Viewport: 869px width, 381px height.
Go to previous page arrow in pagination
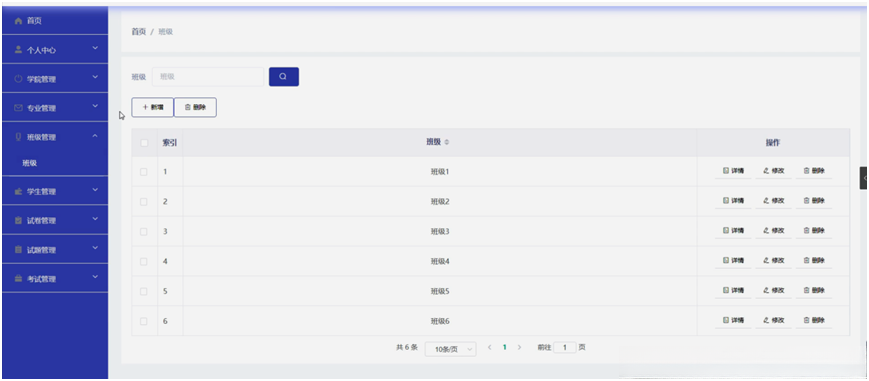(x=489, y=347)
